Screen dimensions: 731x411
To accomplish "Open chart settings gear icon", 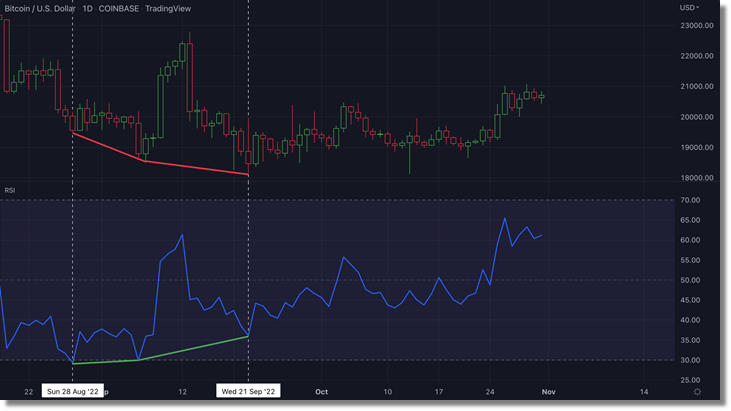I will [x=696, y=392].
